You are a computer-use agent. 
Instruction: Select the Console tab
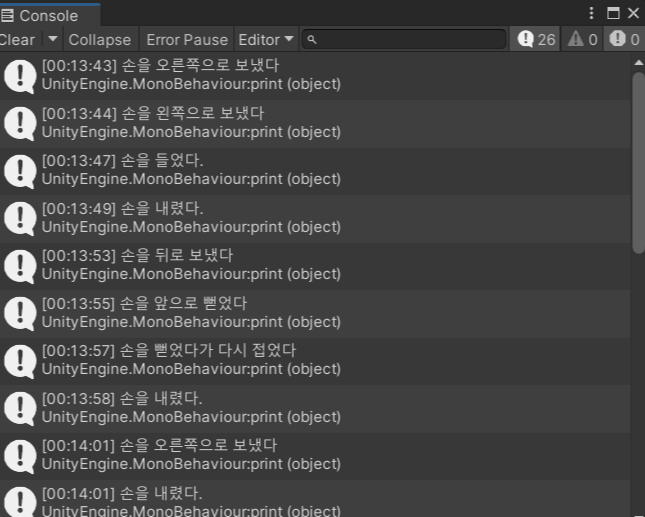coord(49,15)
